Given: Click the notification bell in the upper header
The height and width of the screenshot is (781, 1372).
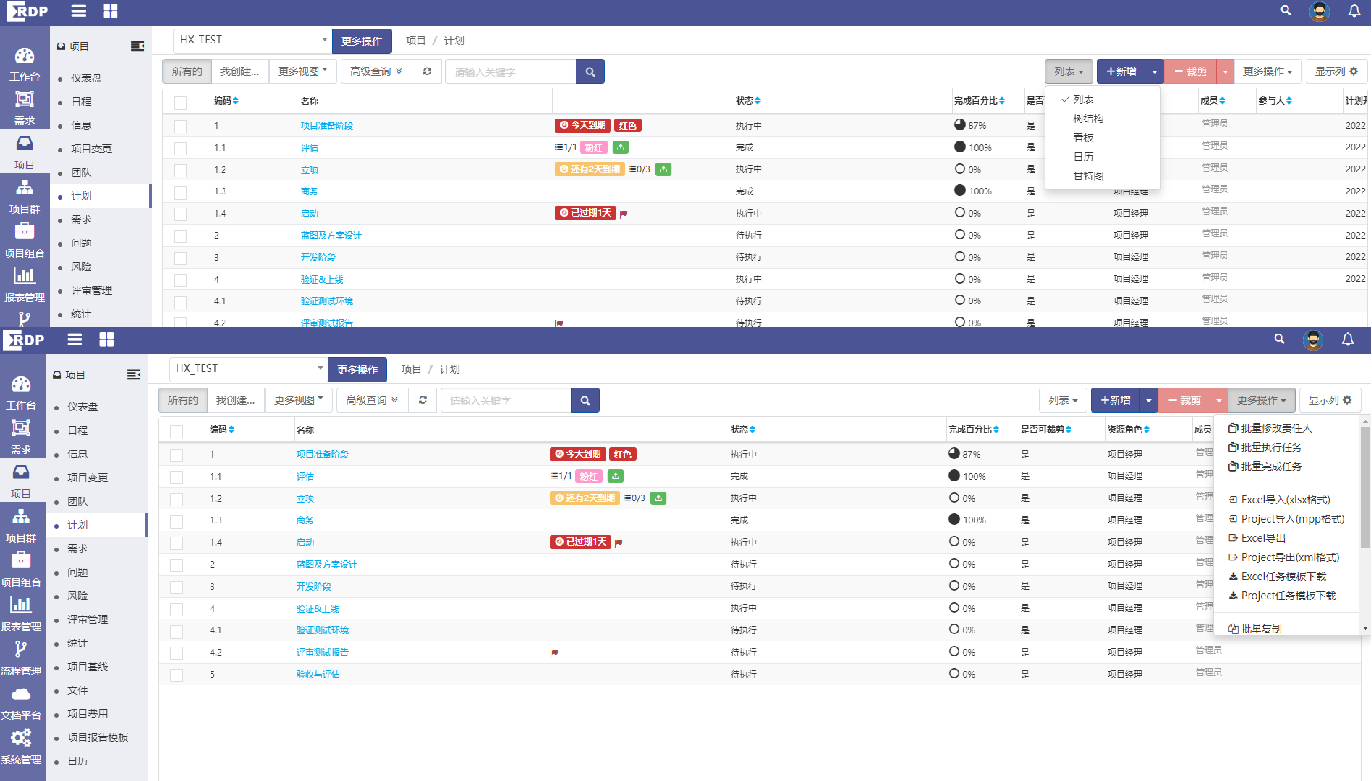Looking at the screenshot, I should pos(1354,11).
